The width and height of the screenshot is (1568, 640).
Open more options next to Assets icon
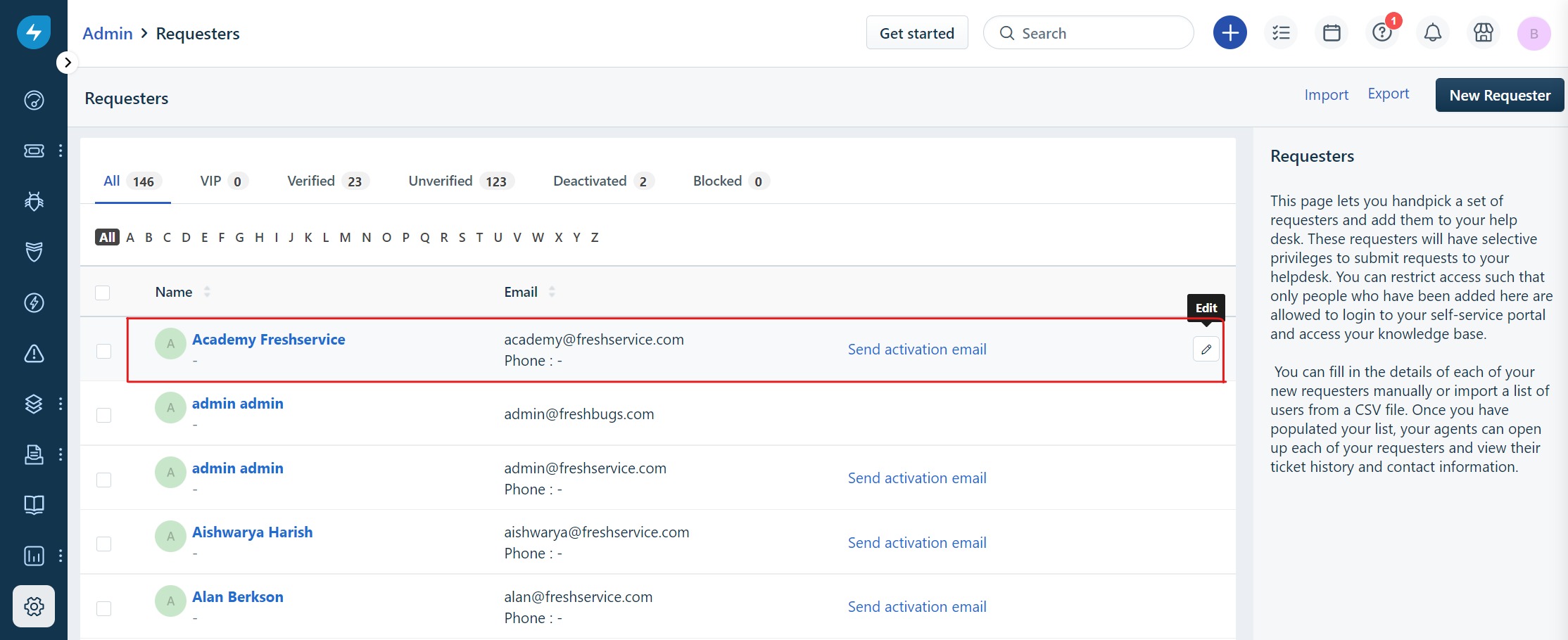click(x=61, y=404)
